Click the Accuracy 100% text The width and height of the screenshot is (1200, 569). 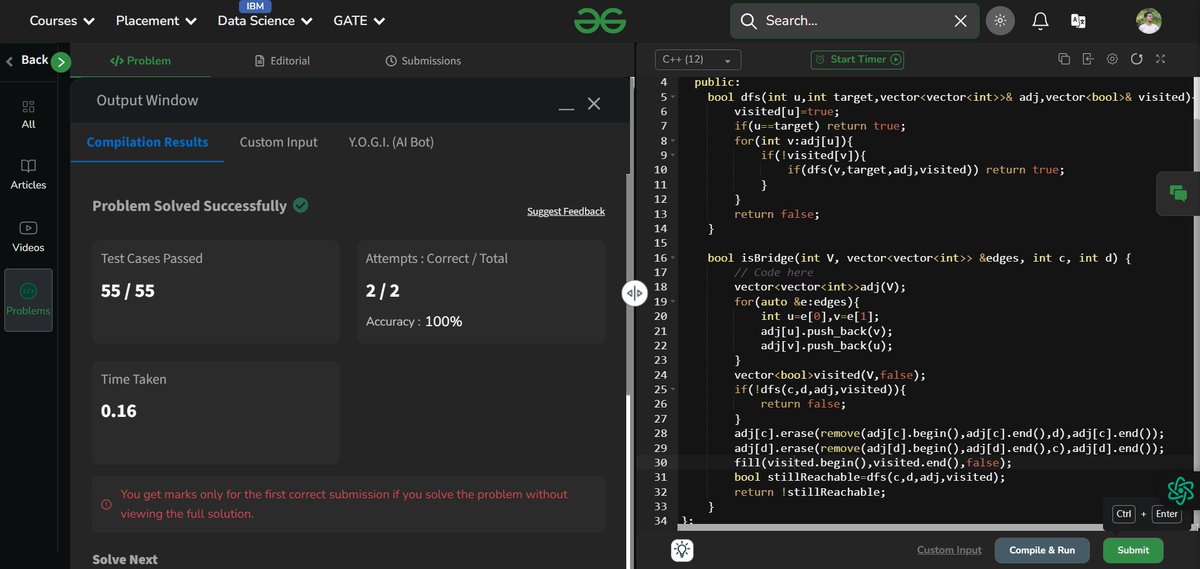coord(414,321)
